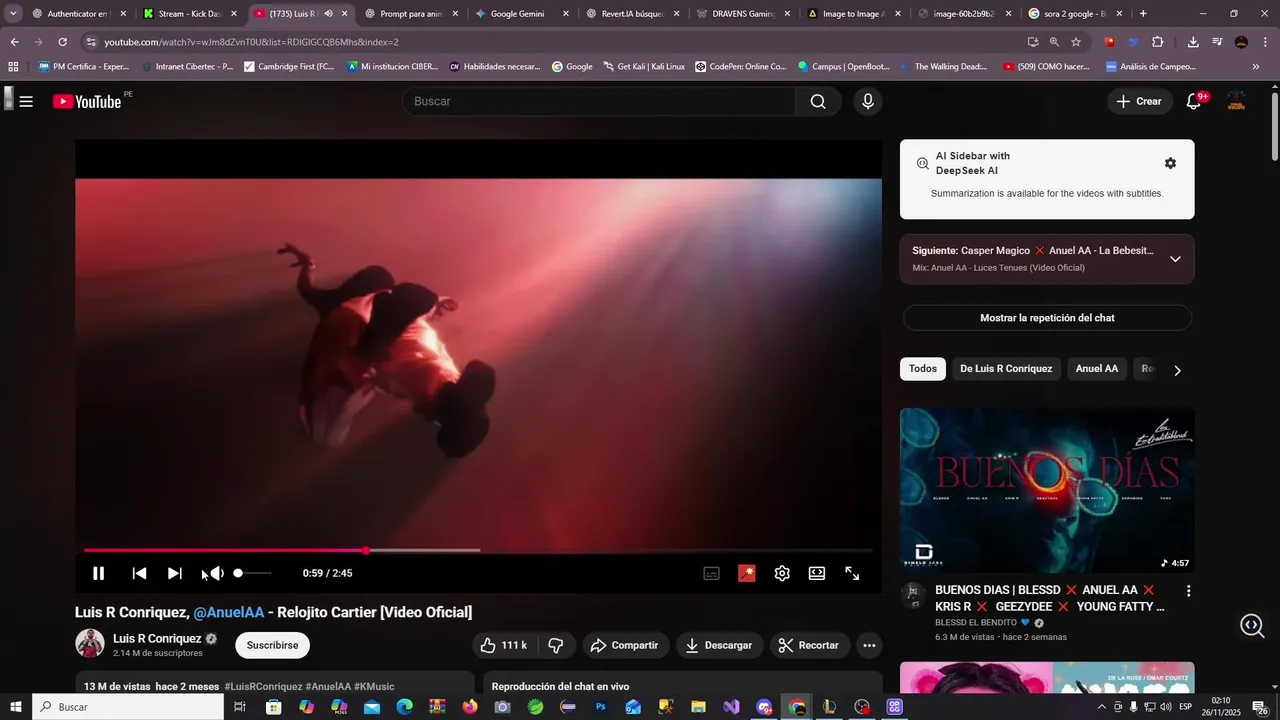Open options for BUENOS DIAS video
This screenshot has width=1280, height=720.
tap(1188, 591)
